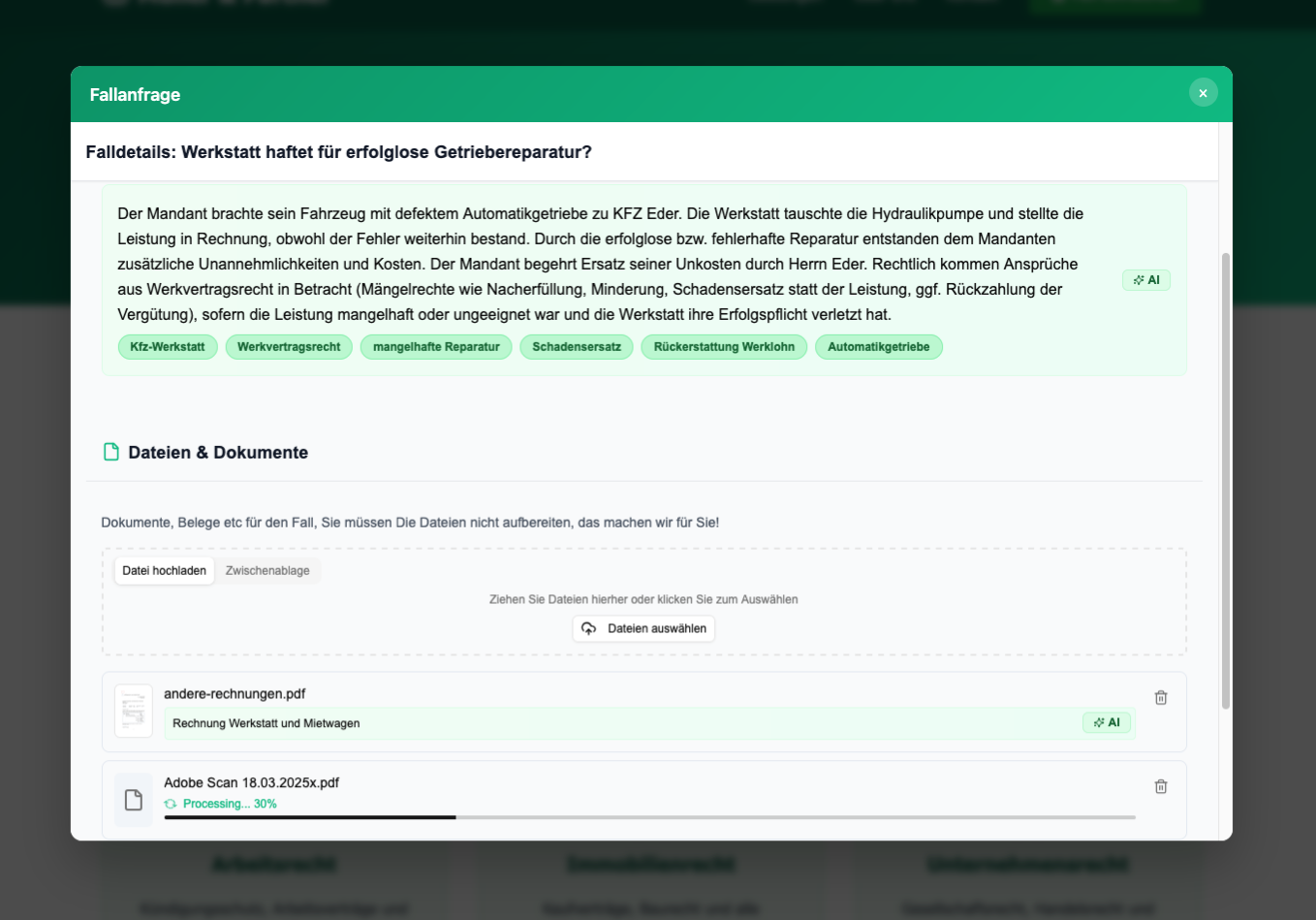Click the document icon next to Dateien & Dokumente
The width and height of the screenshot is (1316, 920).
pos(110,452)
